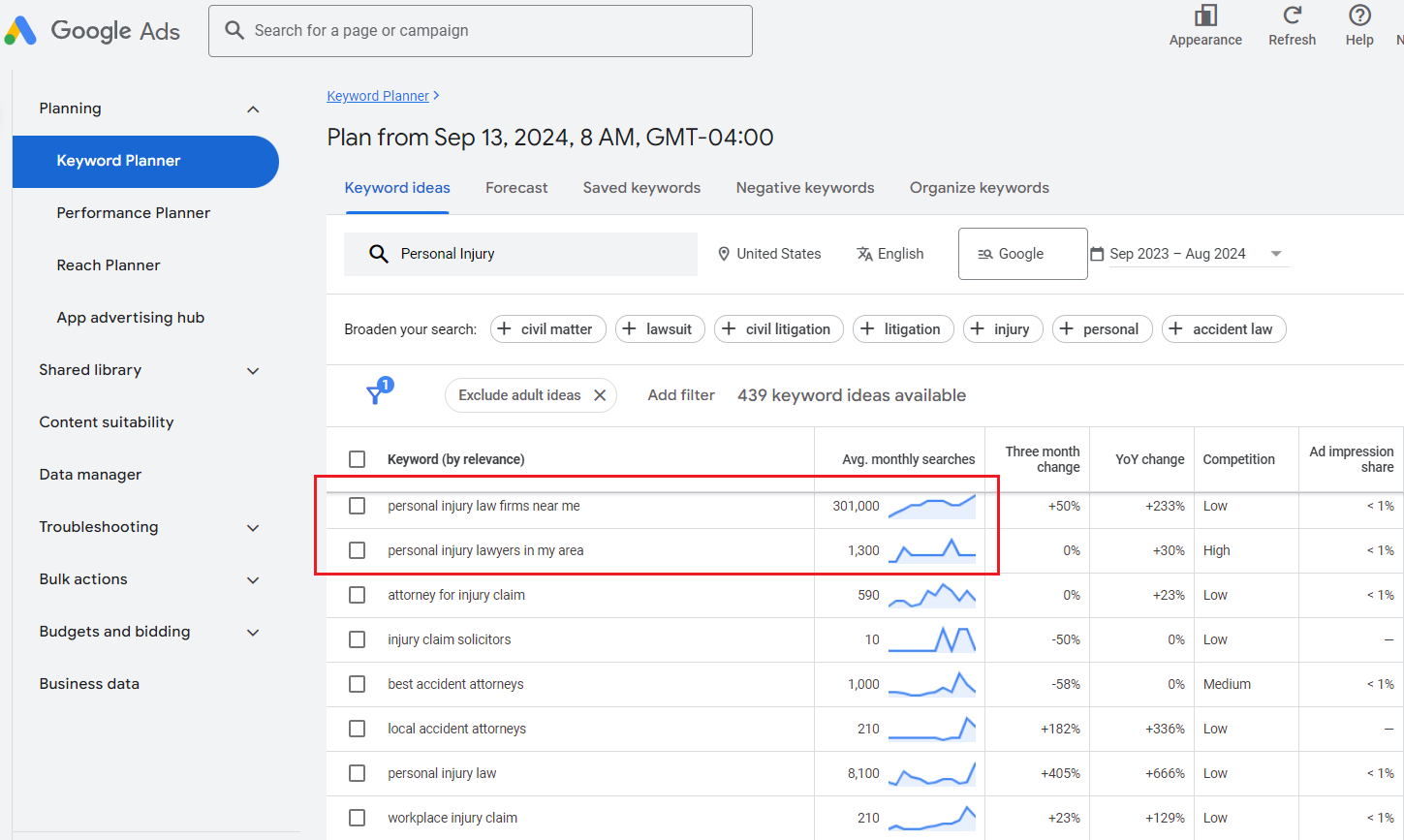
Task: Click the Add filter button
Action: 681,394
